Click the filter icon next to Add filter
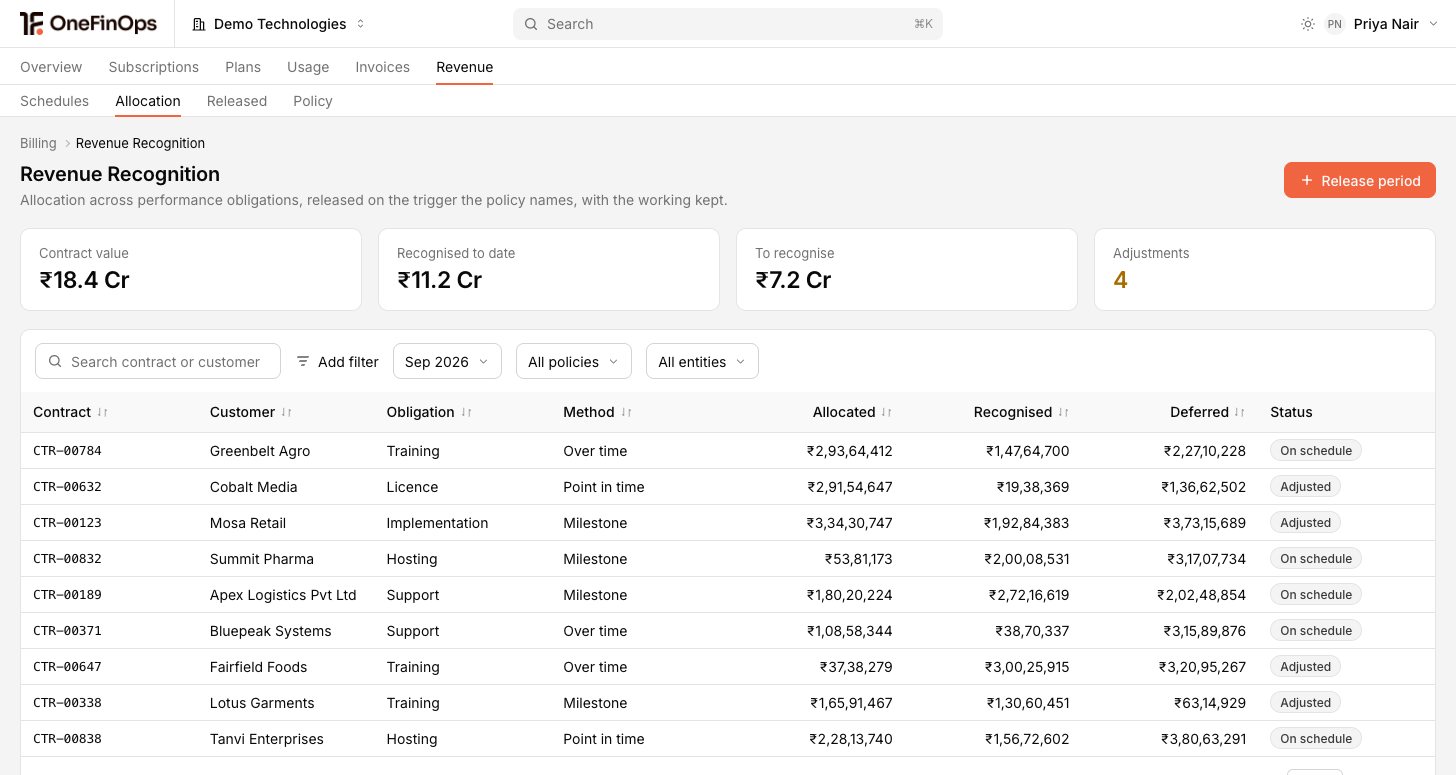The image size is (1456, 775). click(x=303, y=362)
